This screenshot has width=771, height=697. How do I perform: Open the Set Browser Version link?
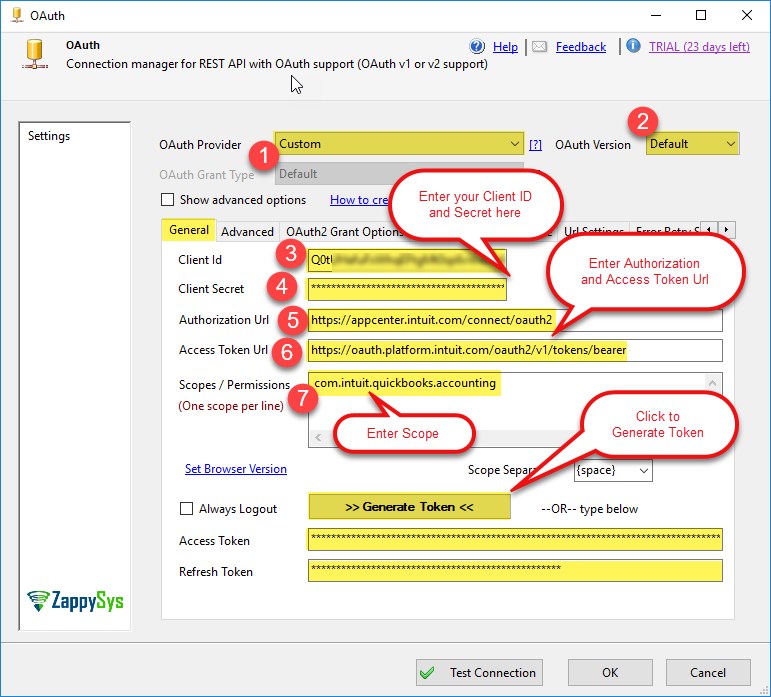click(x=236, y=469)
